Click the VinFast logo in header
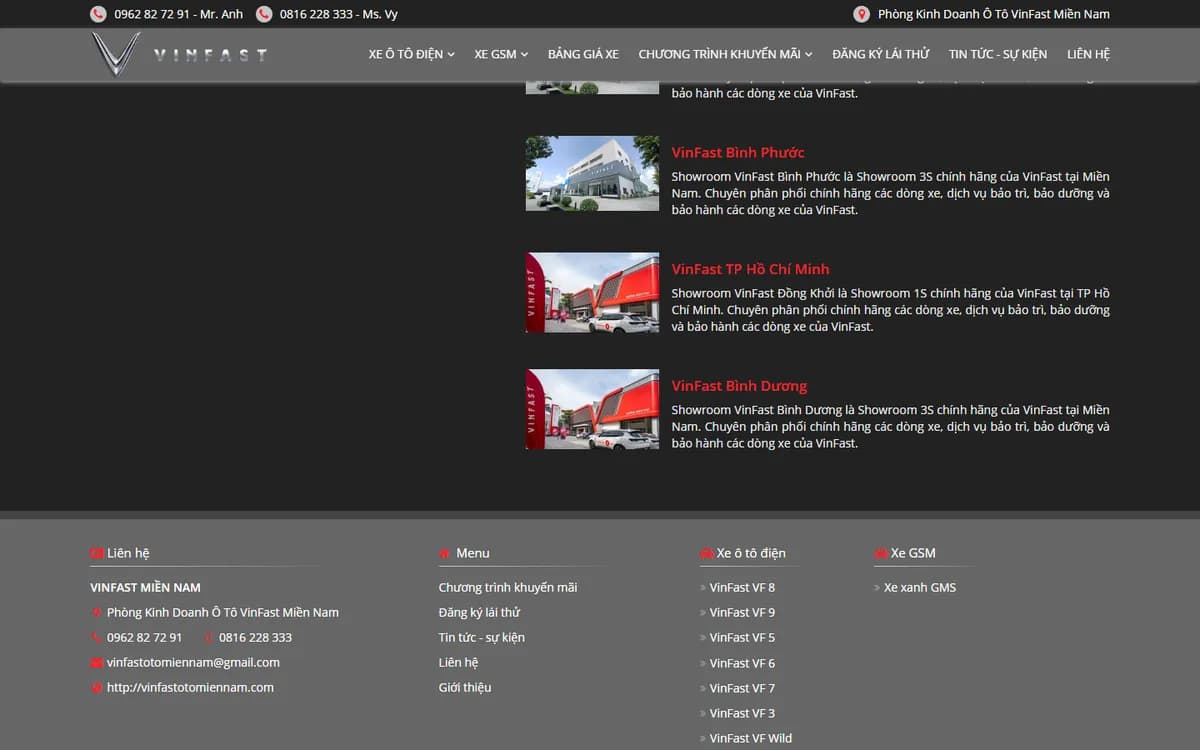 (180, 54)
